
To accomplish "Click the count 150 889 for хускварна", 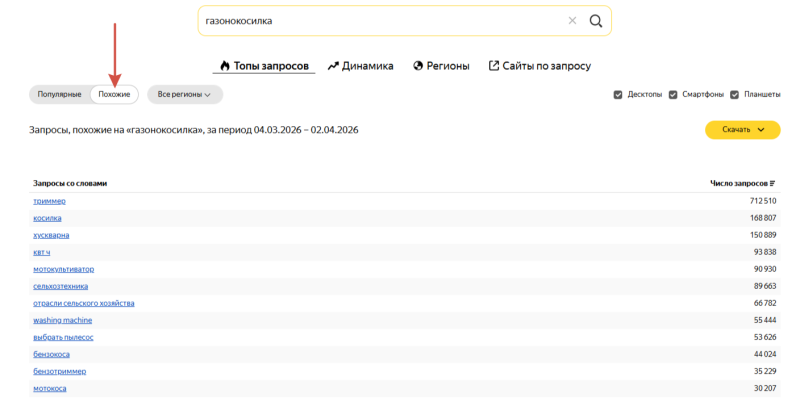I will click(x=763, y=235).
